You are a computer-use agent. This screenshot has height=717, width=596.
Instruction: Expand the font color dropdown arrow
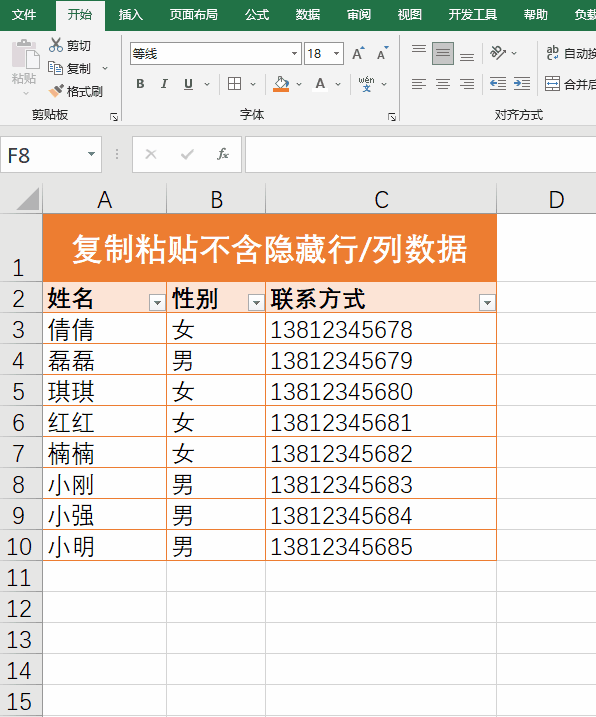[x=338, y=84]
